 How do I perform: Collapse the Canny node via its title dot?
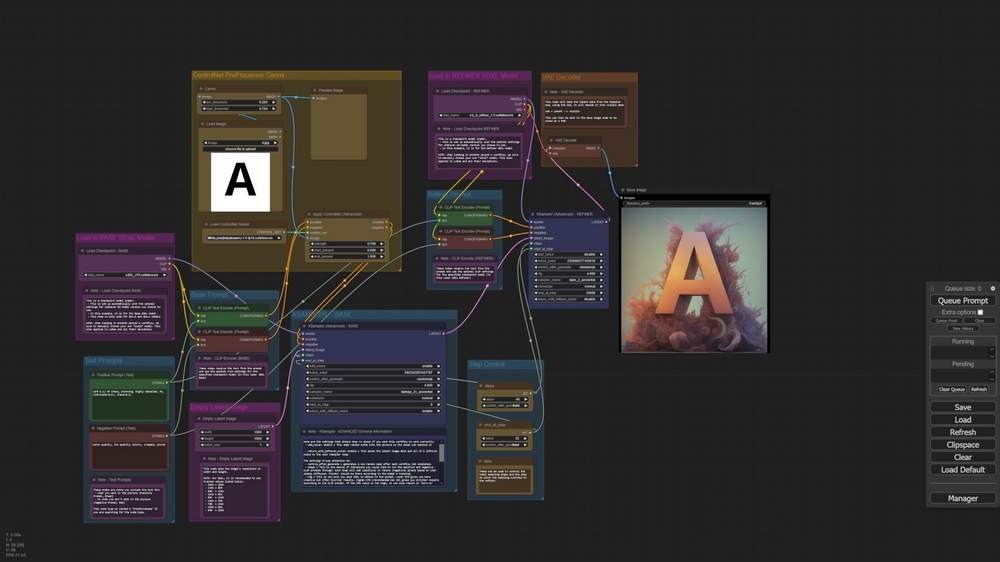coord(202,89)
